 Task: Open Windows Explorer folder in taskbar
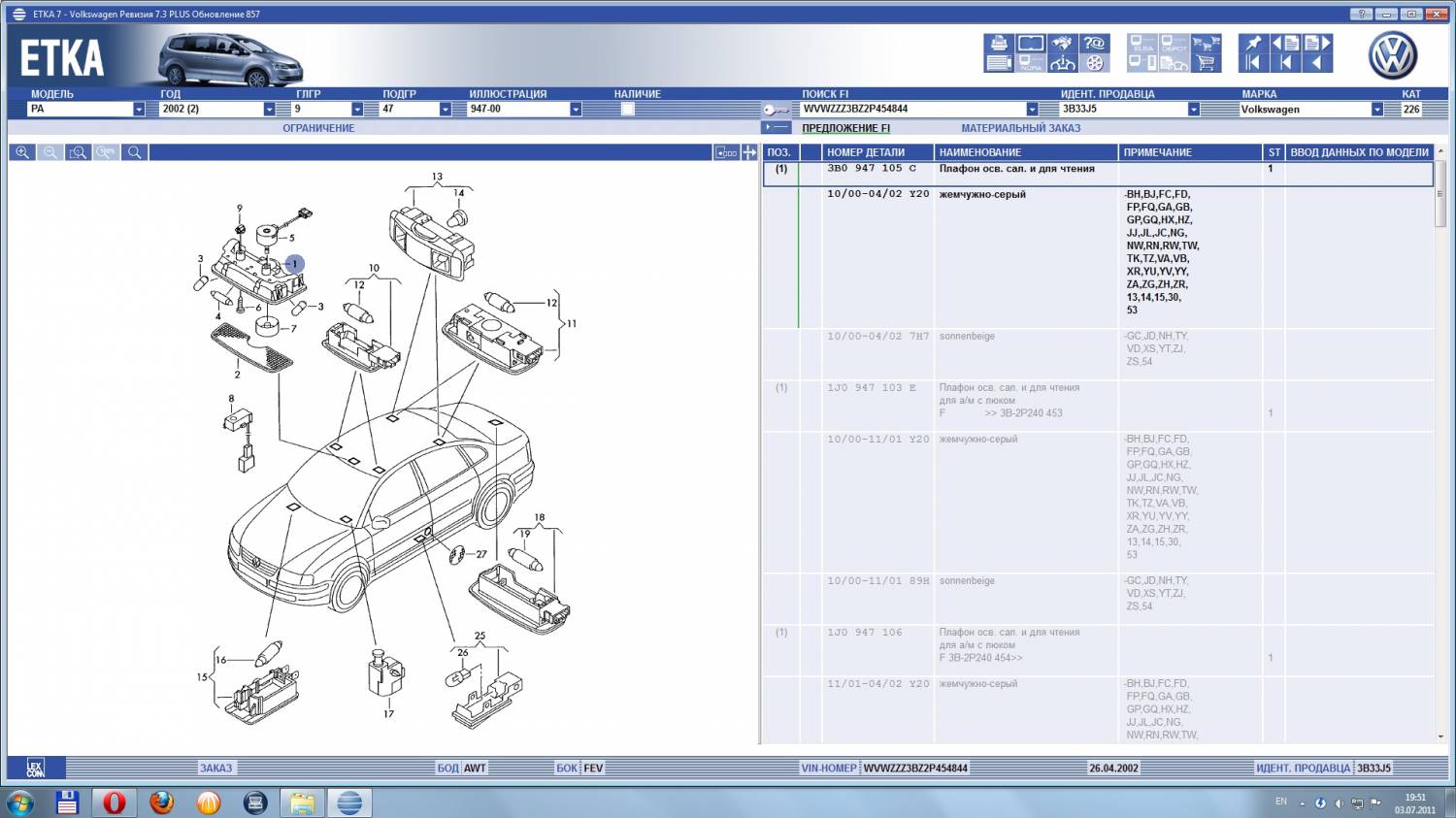[302, 802]
